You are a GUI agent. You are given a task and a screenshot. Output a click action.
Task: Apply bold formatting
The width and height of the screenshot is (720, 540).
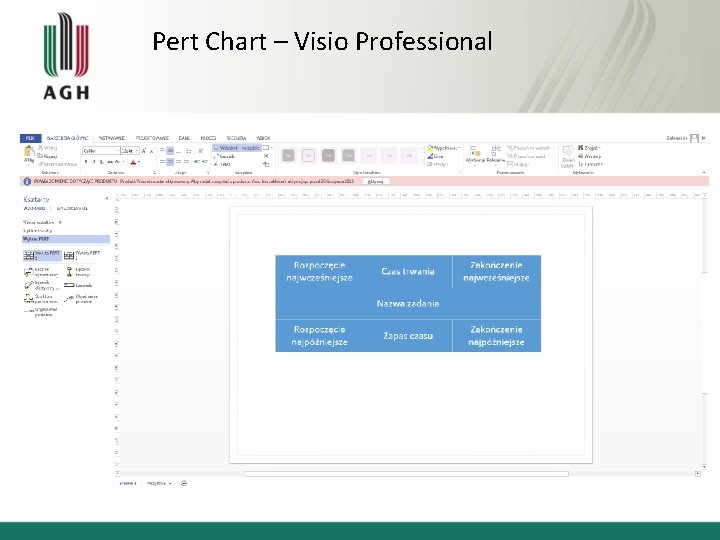pyautogui.click(x=86, y=162)
